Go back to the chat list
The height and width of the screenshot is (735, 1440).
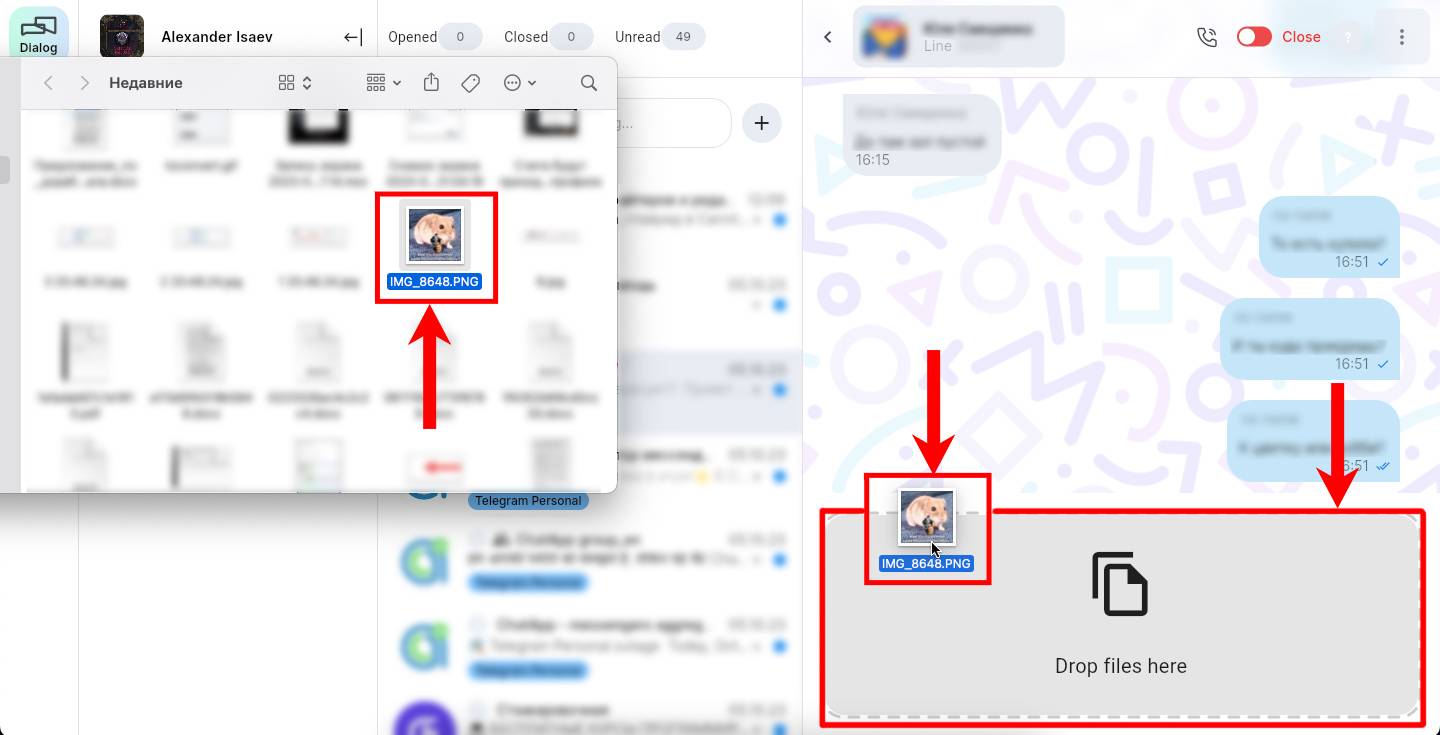(827, 37)
